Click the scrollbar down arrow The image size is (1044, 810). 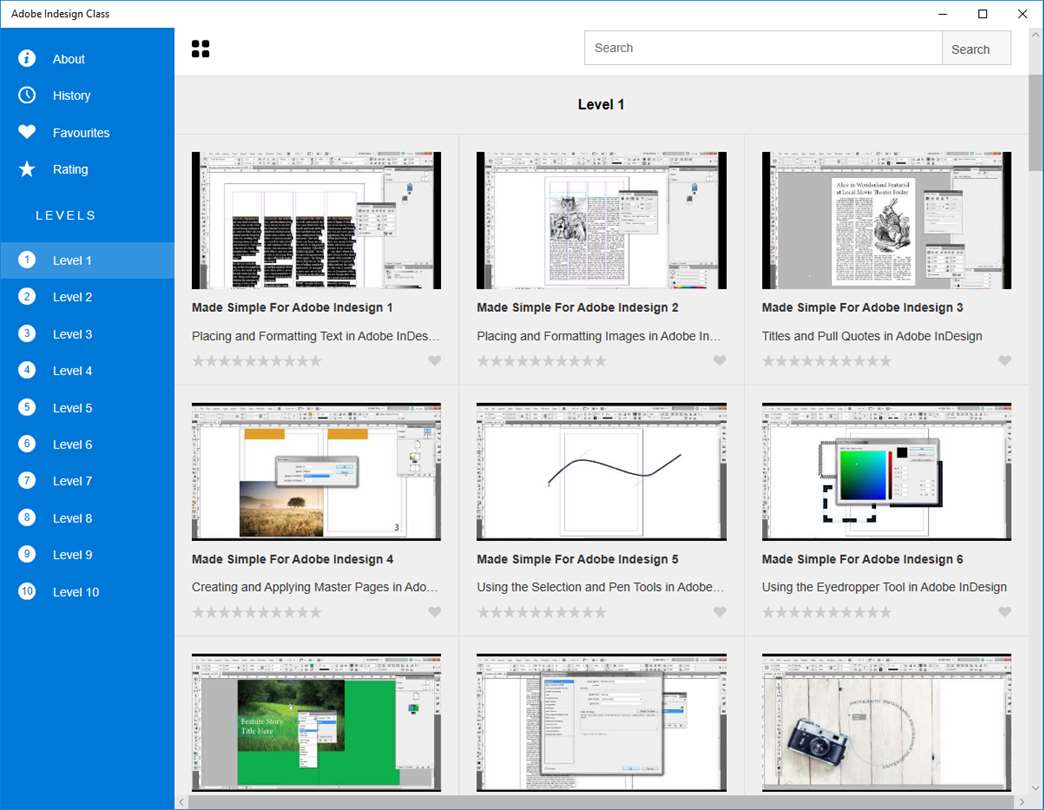(x=1035, y=788)
